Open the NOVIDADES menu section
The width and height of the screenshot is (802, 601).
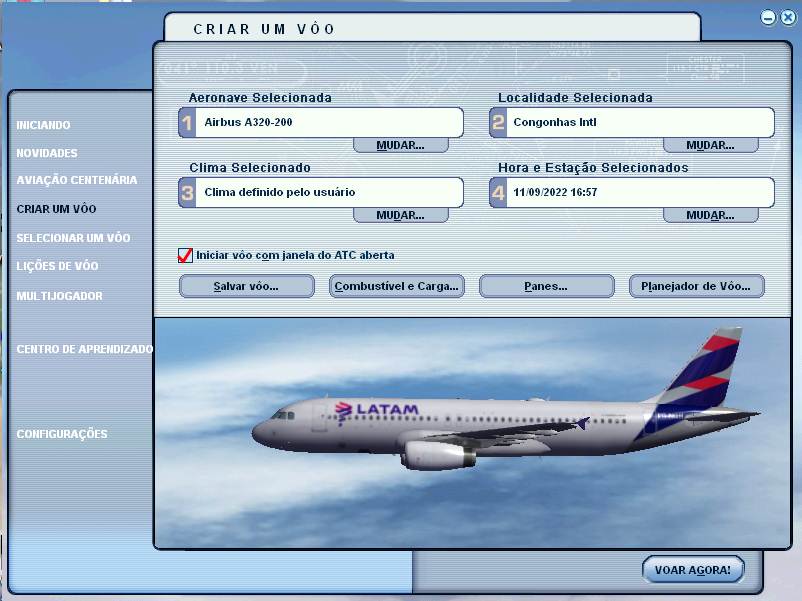coord(47,153)
